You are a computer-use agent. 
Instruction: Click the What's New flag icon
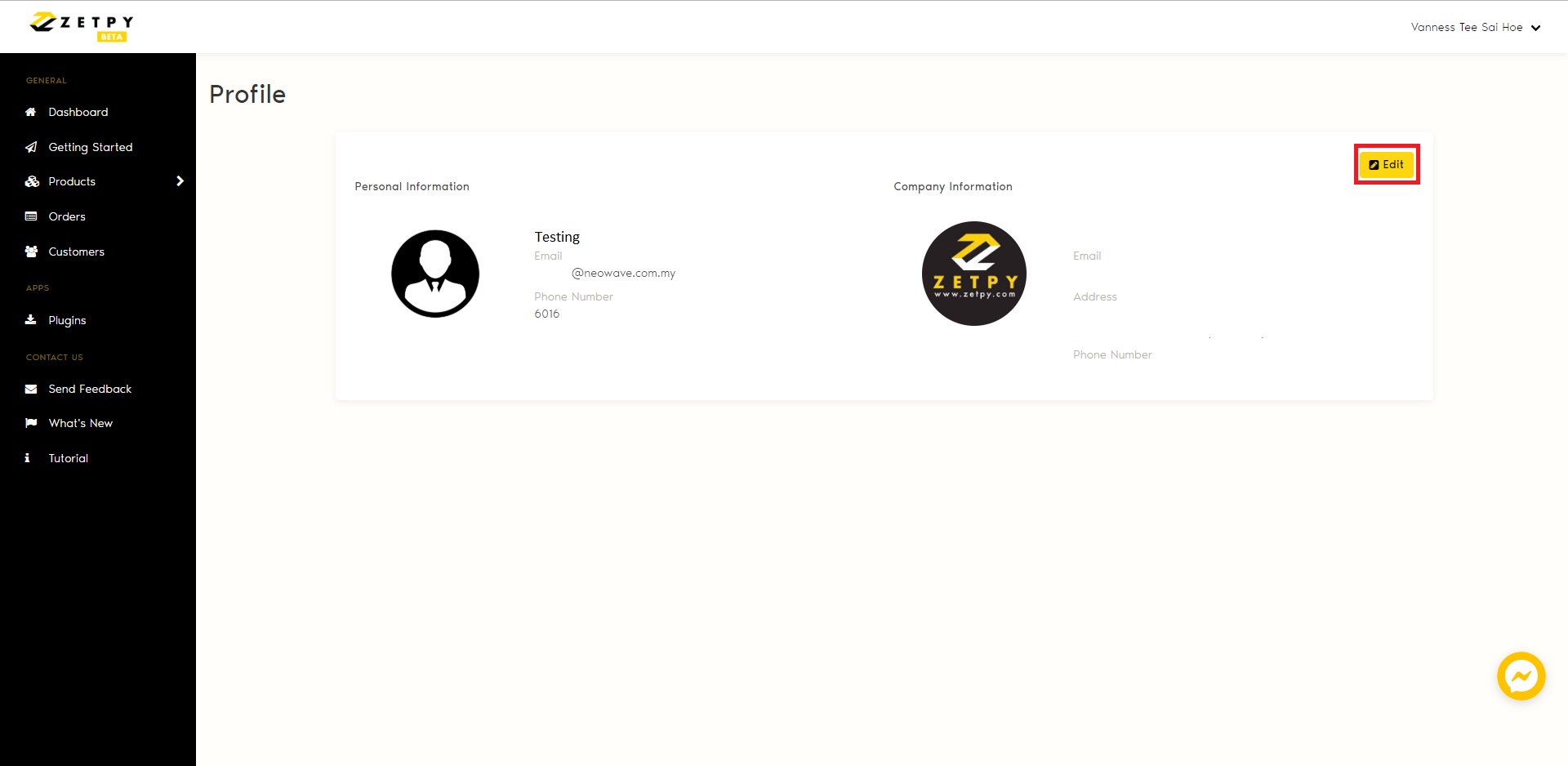coord(31,423)
